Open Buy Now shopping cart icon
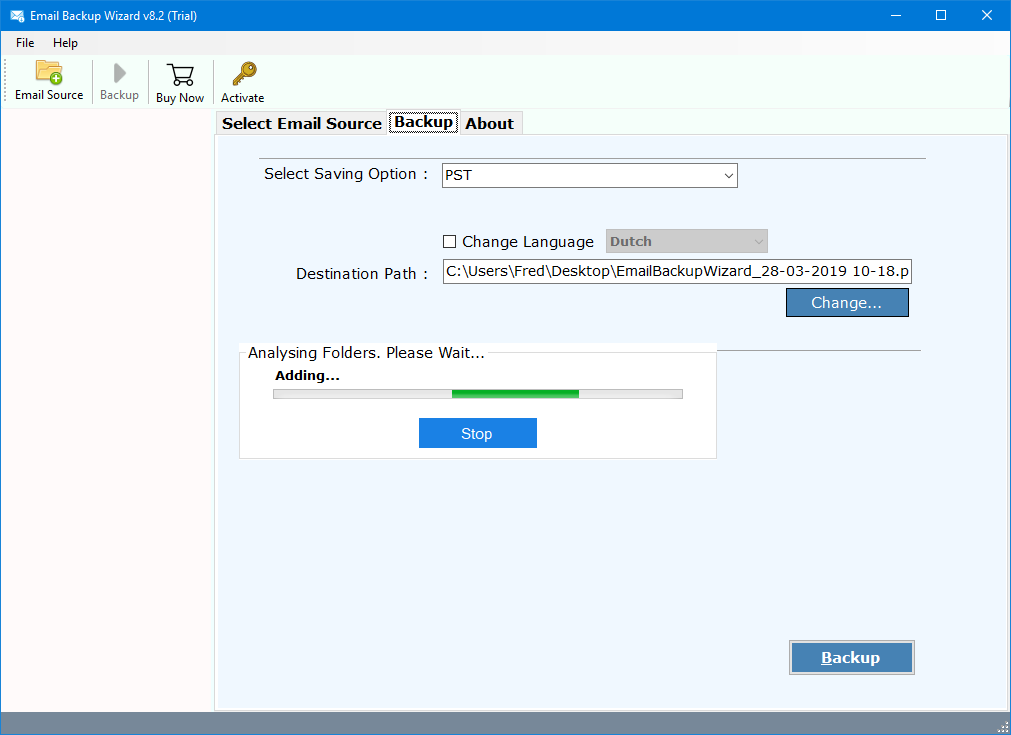This screenshot has height=735, width=1011. point(180,75)
